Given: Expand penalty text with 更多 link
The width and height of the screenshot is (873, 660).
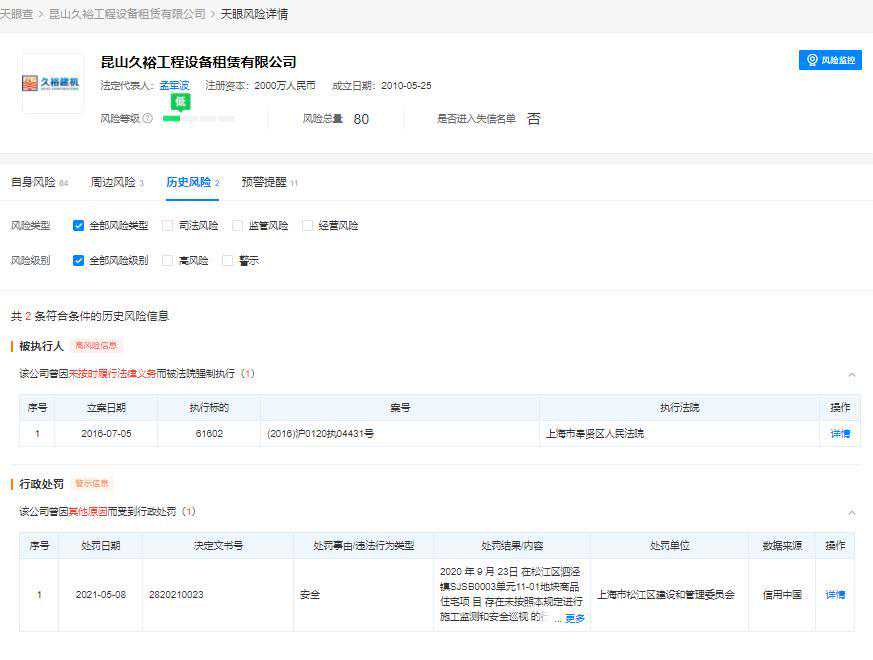Looking at the screenshot, I should coord(575,619).
